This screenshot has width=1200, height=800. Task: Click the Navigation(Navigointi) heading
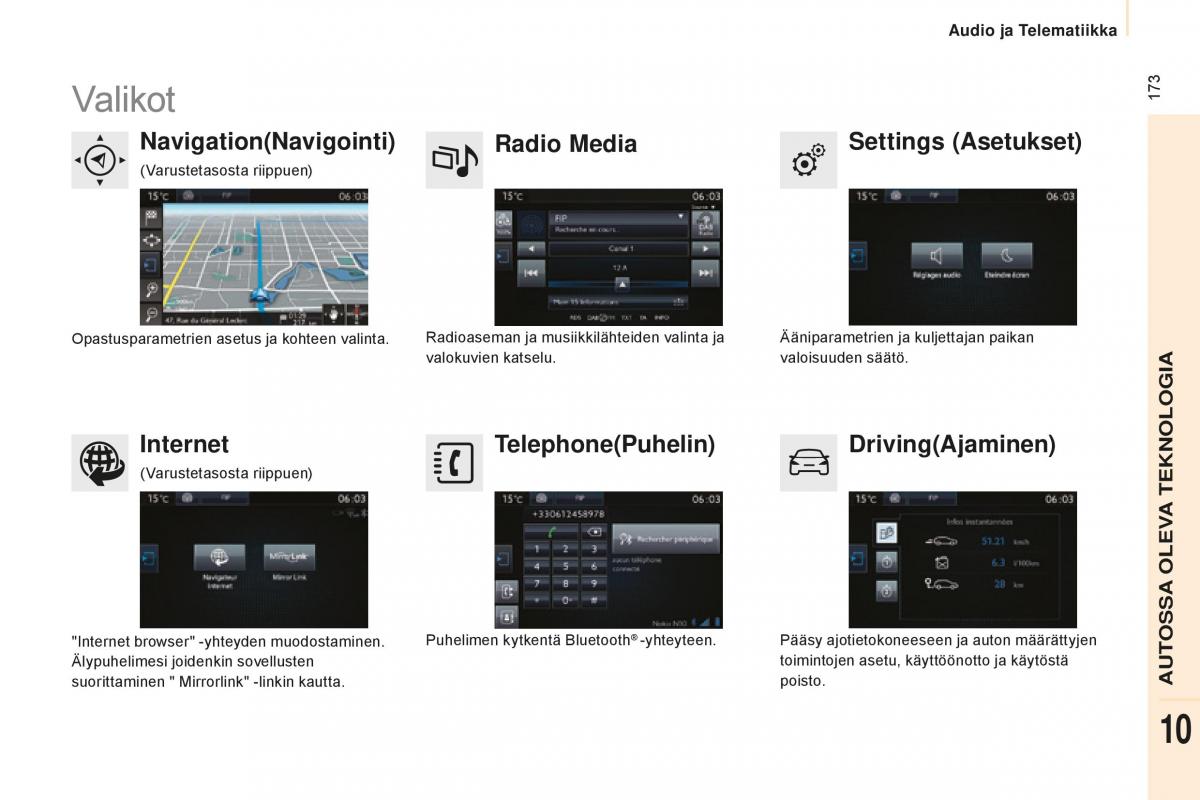(x=268, y=141)
